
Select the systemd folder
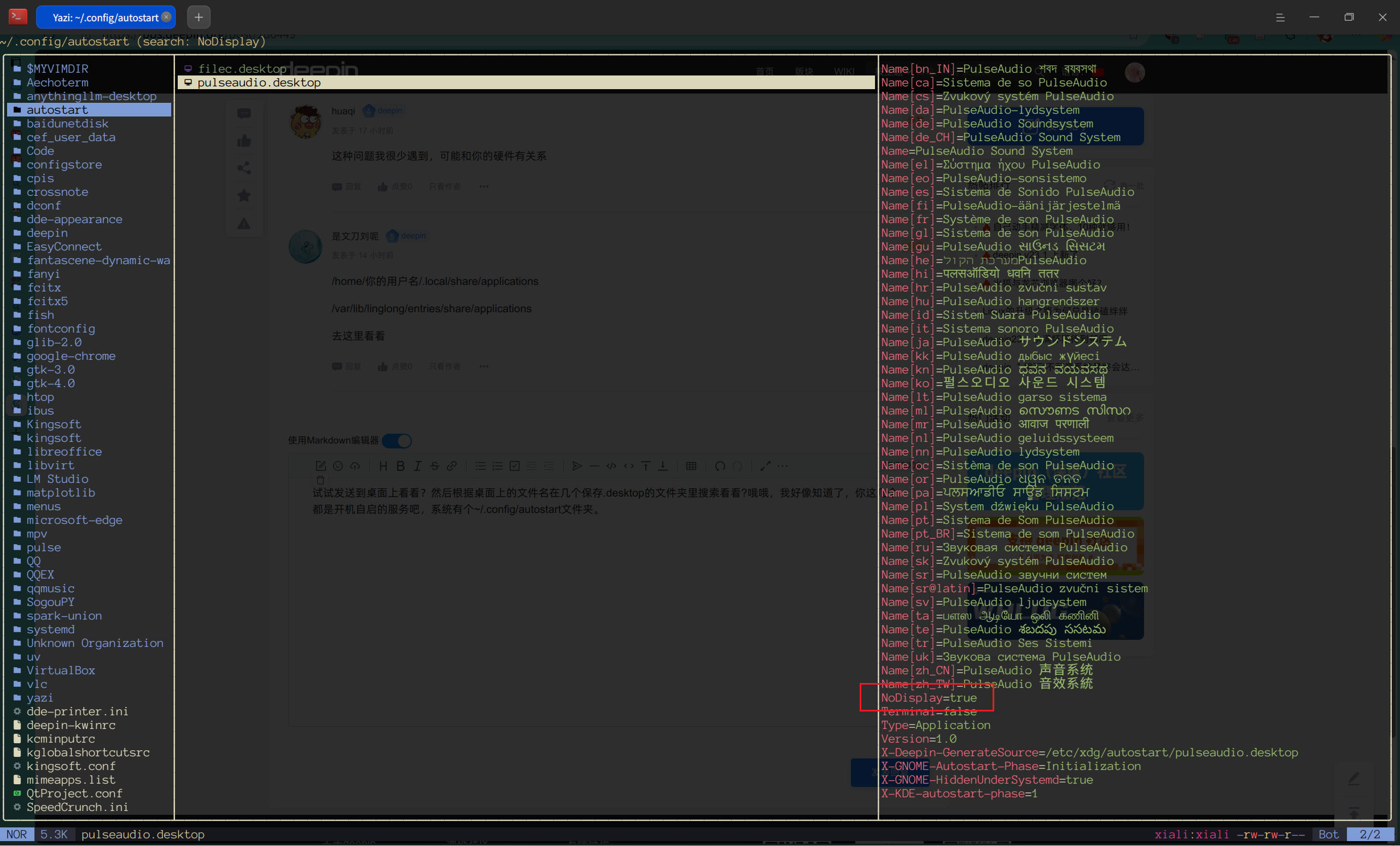click(89, 629)
